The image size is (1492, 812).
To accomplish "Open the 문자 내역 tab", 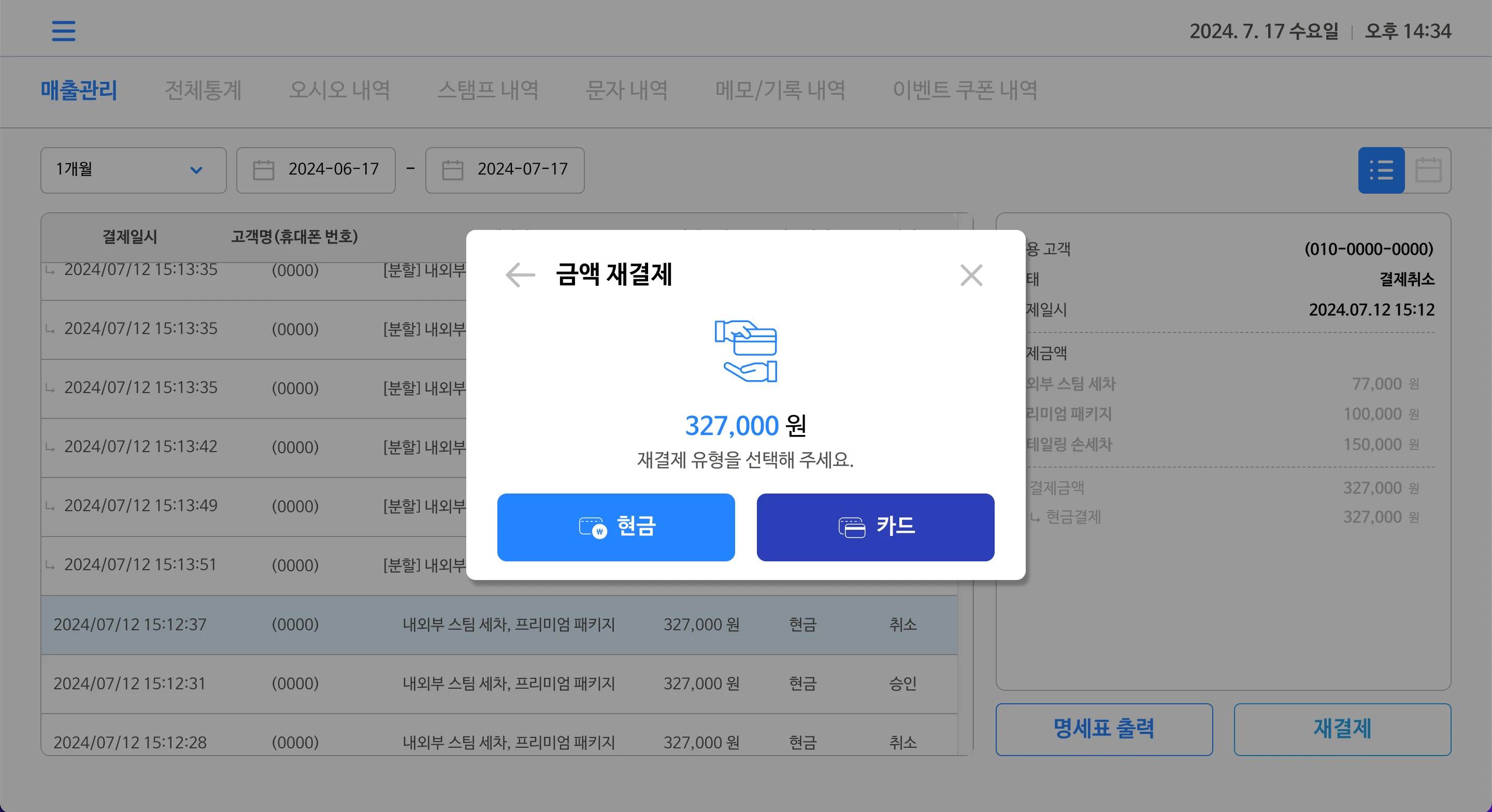I will (x=627, y=90).
